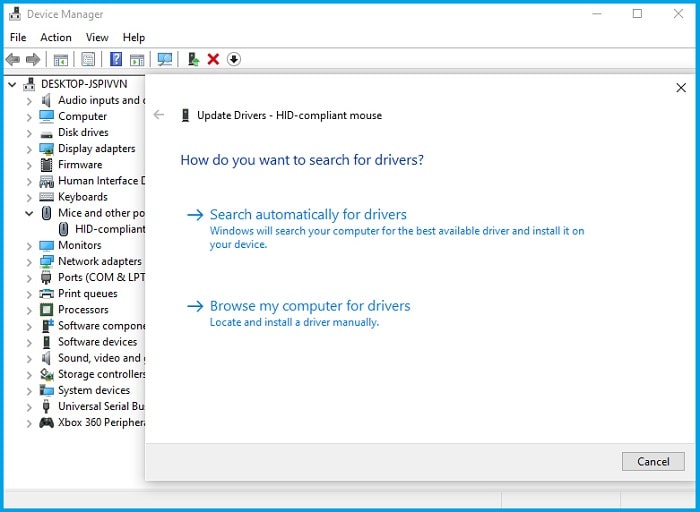700x512 pixels.
Task: Collapse the Mice and other pointing devices category
Action: tap(29, 213)
